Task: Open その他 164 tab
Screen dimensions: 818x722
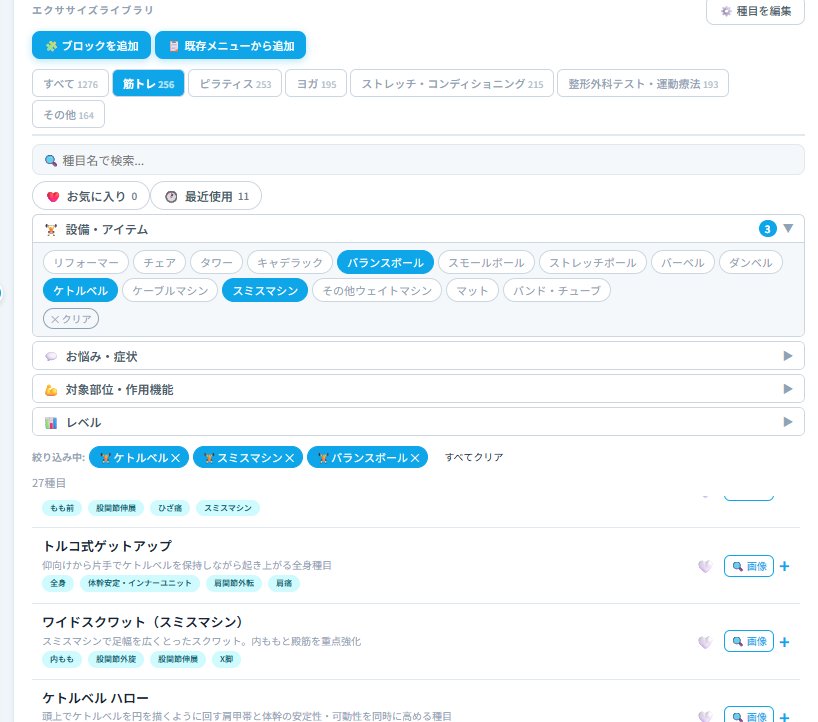Action: [x=68, y=114]
